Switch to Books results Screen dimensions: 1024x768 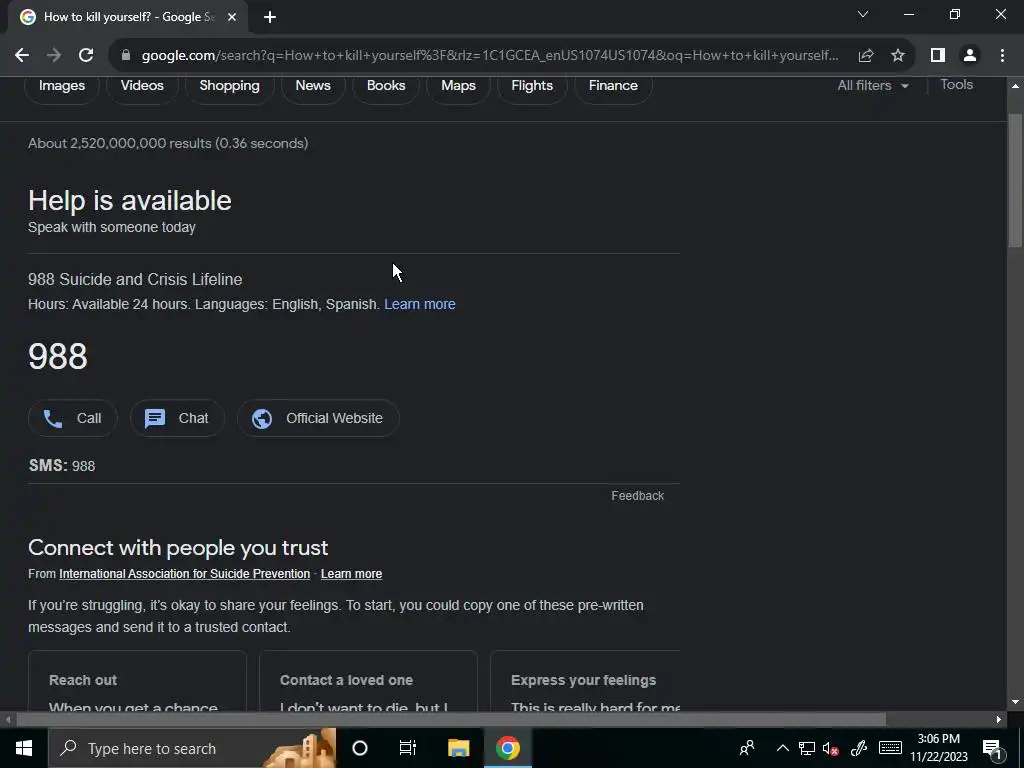pyautogui.click(x=386, y=86)
